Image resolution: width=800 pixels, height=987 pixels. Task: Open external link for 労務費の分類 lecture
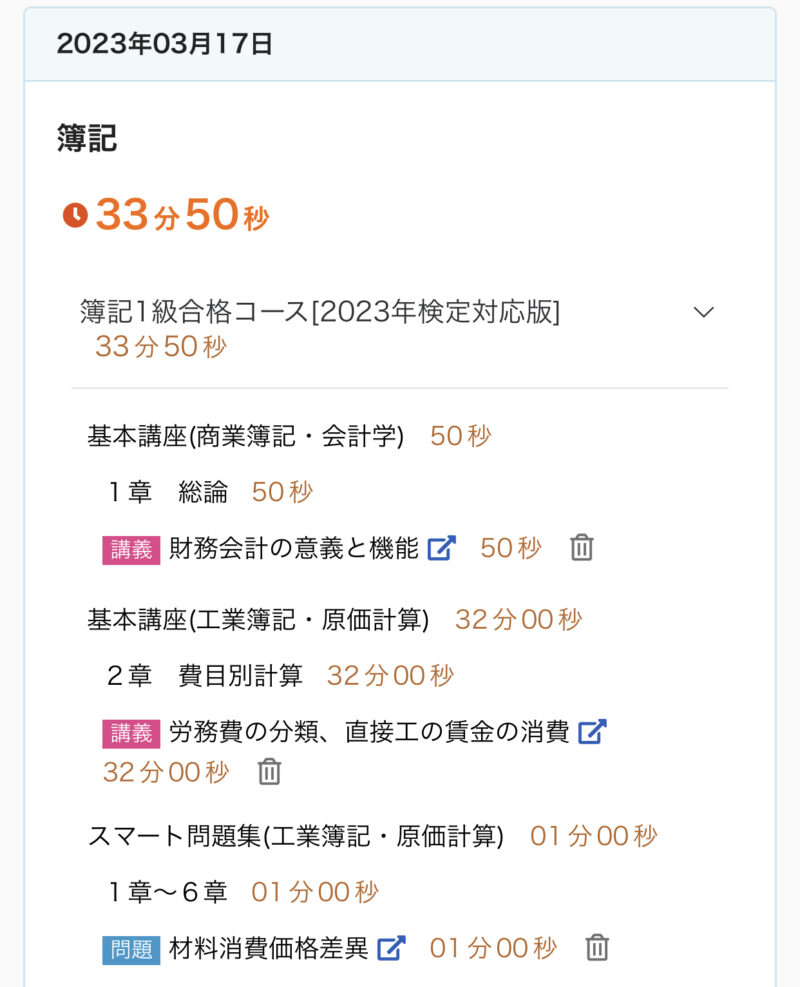pyautogui.click(x=592, y=732)
